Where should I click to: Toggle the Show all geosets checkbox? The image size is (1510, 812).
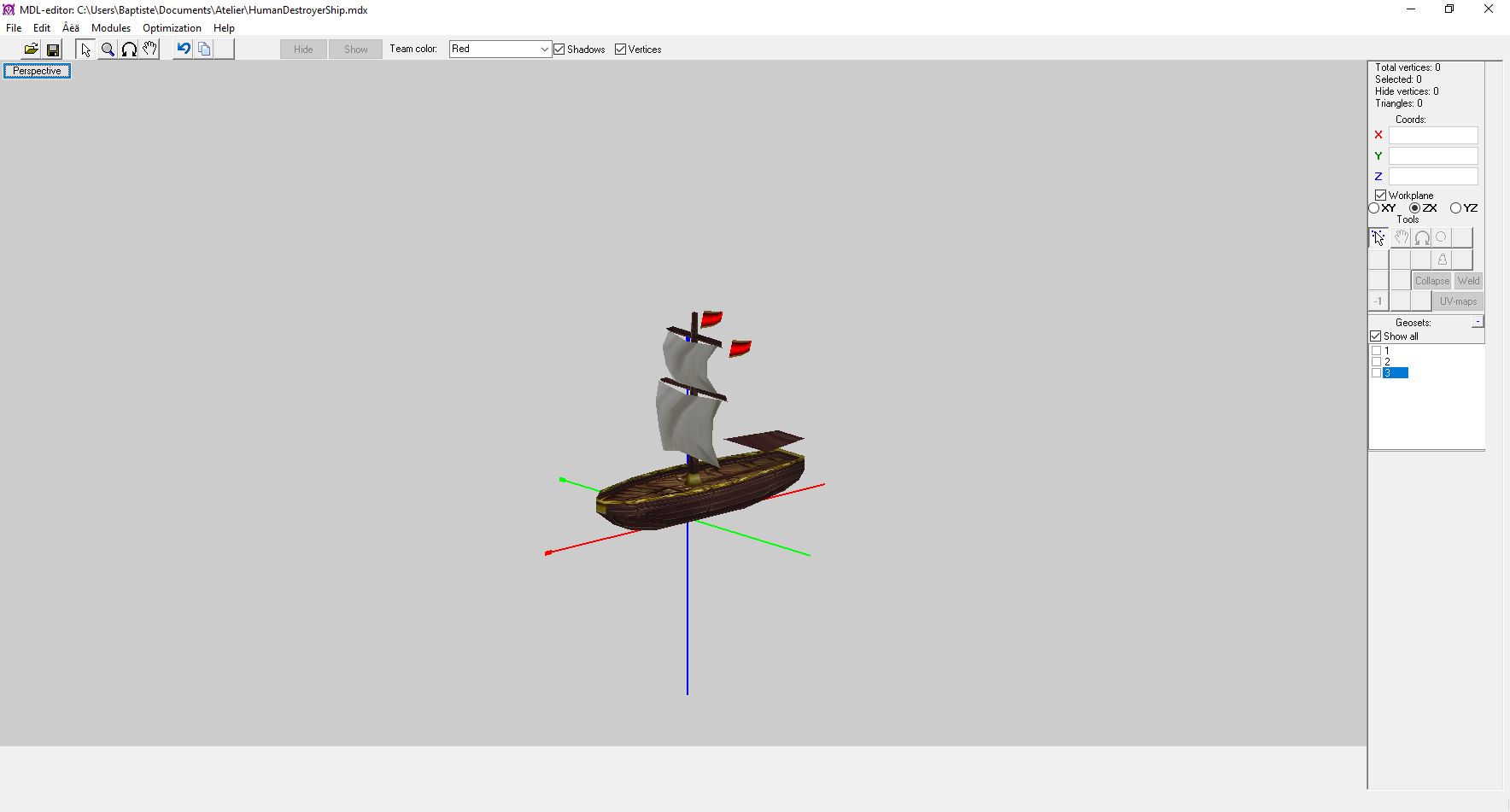(x=1375, y=336)
